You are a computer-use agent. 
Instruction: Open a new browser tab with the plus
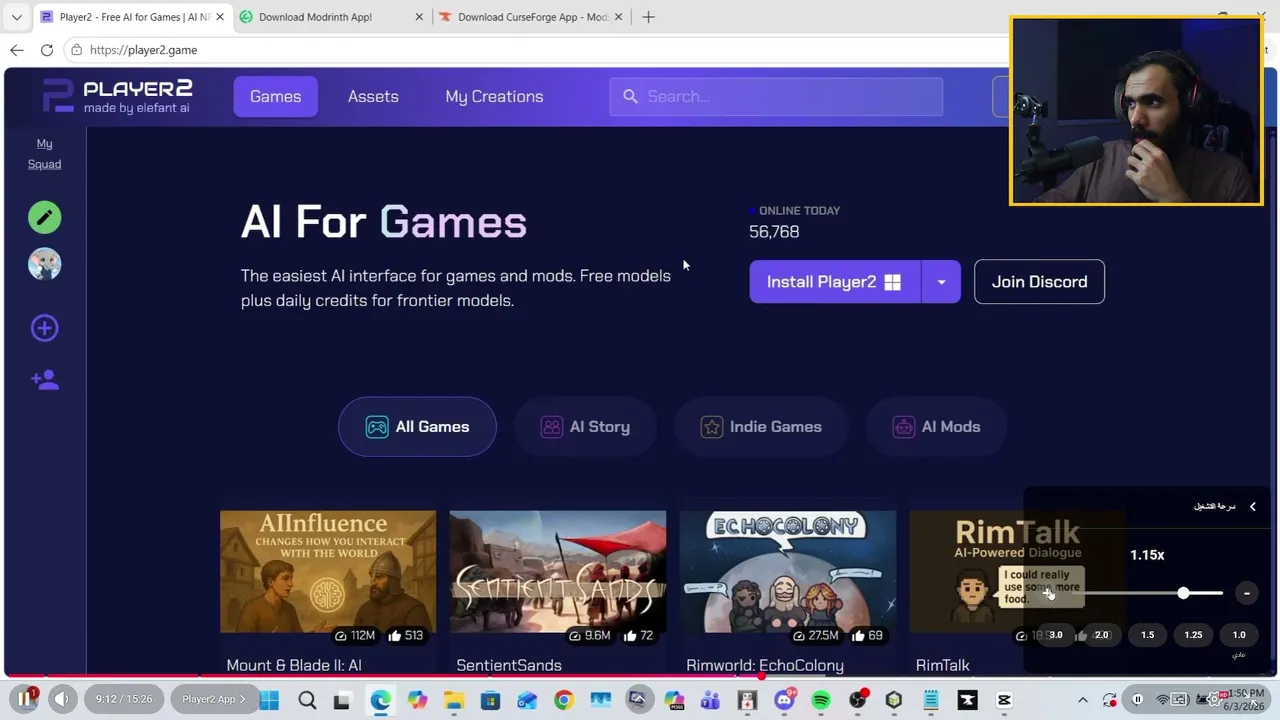click(648, 17)
